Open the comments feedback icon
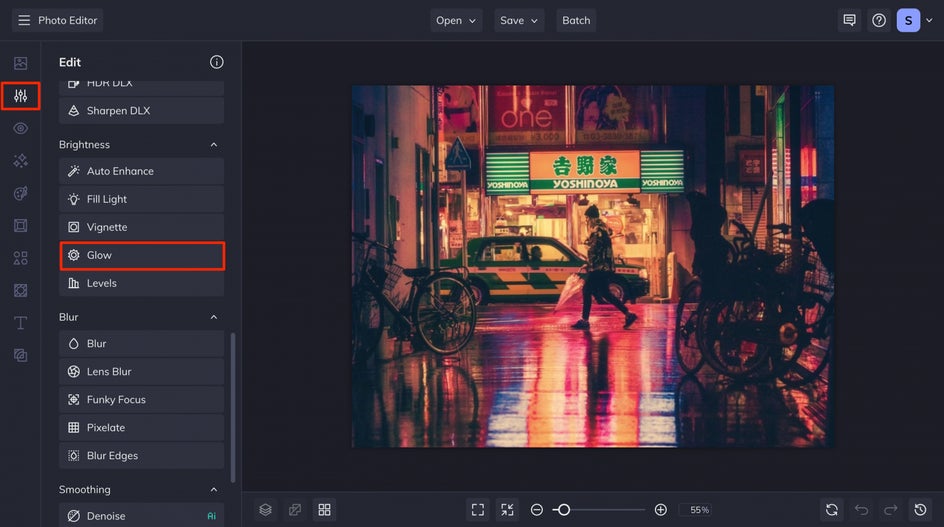This screenshot has width=944, height=527. [849, 20]
